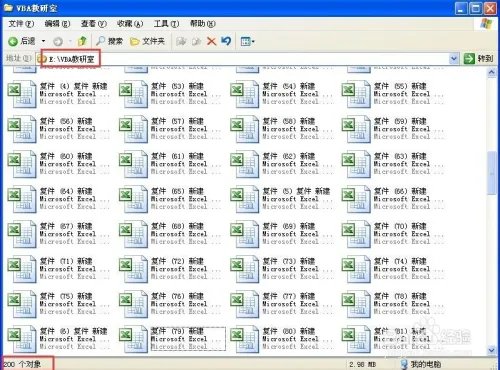Select the Excel icon for 复件 (56) 新建
500x370 pixels.
[x=22, y=129]
